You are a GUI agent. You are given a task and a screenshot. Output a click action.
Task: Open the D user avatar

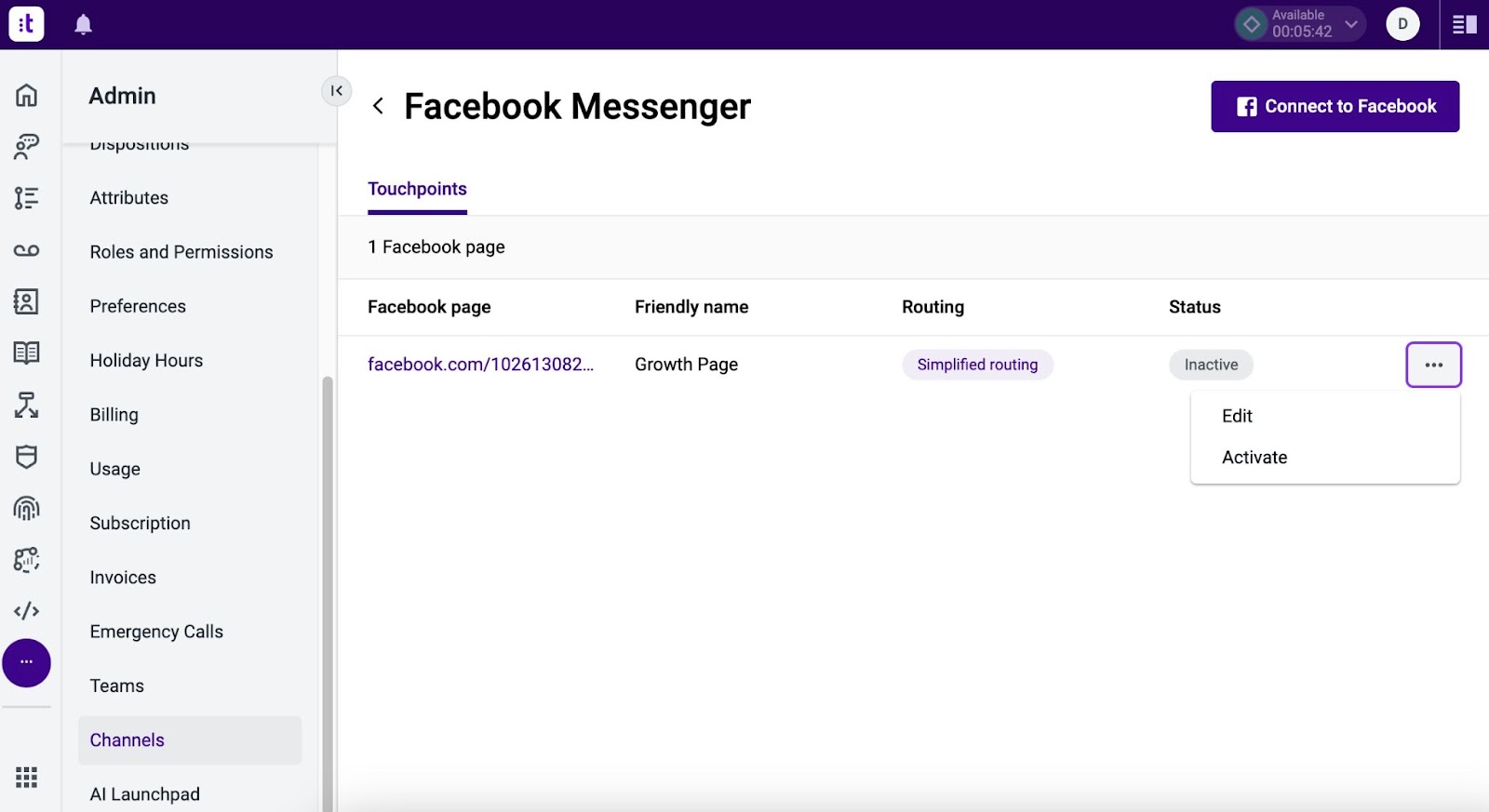click(x=1402, y=24)
